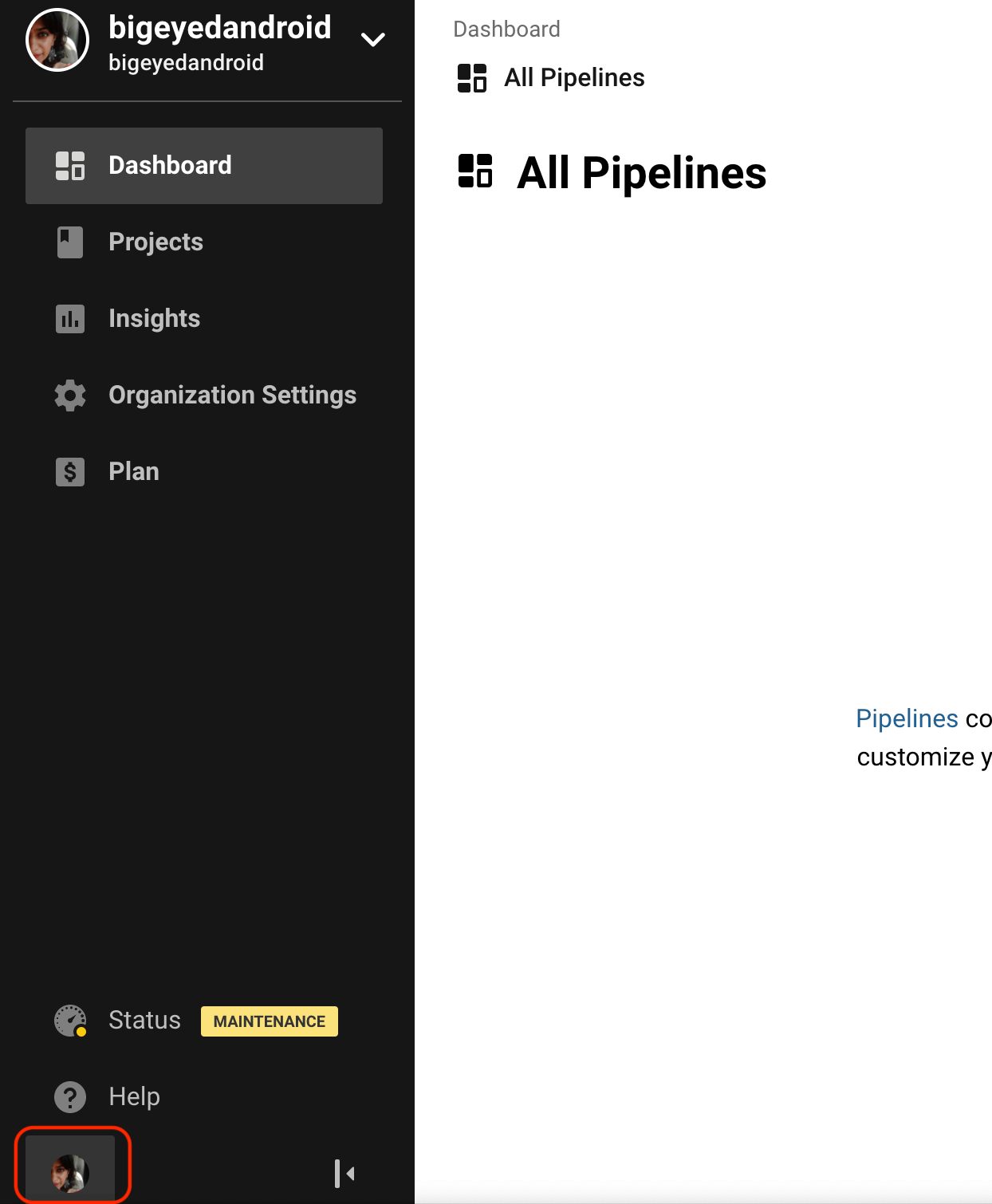Click the small All Pipelines breadcrumb icon
This screenshot has height=1204, width=992.
472,78
